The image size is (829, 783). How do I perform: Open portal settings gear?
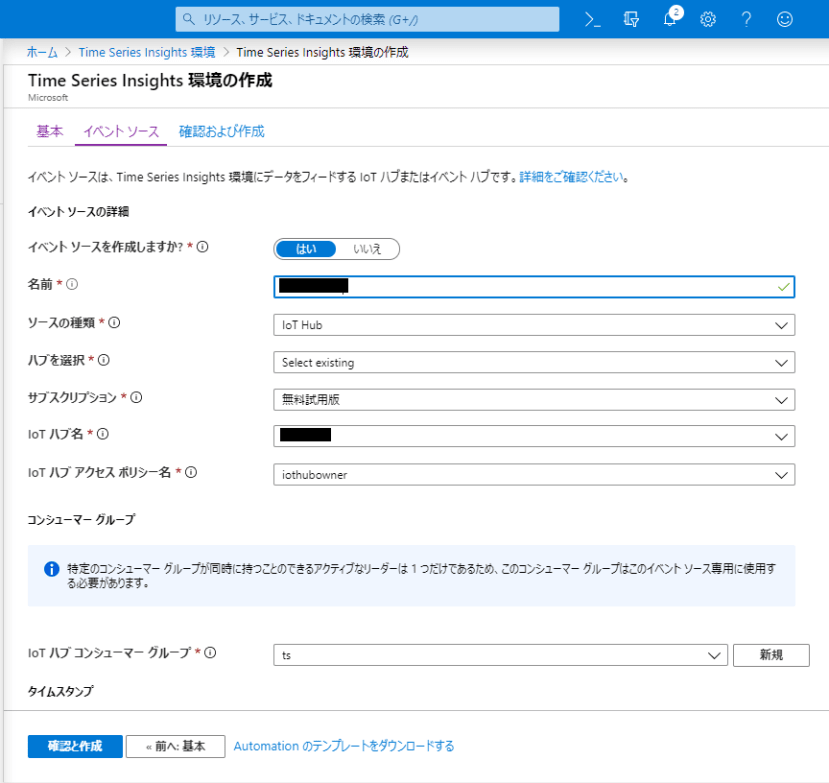(x=708, y=20)
